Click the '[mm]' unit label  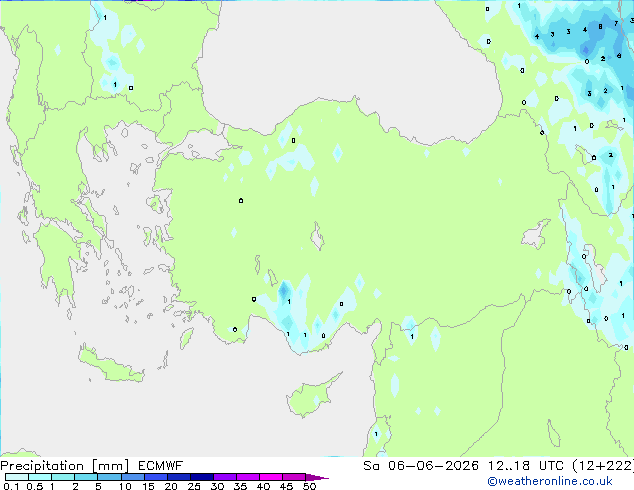[x=110, y=466]
